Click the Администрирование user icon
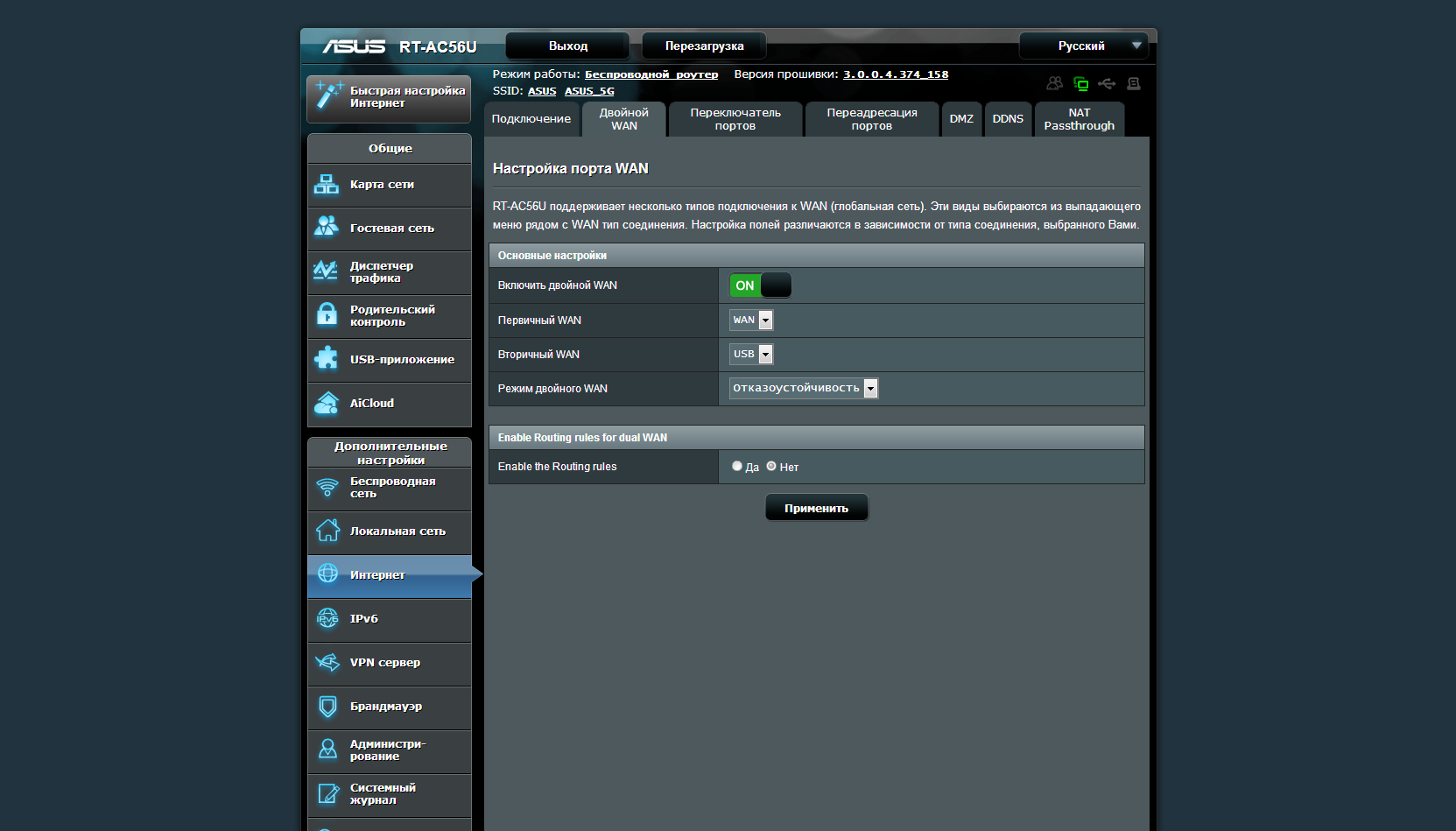 click(327, 750)
